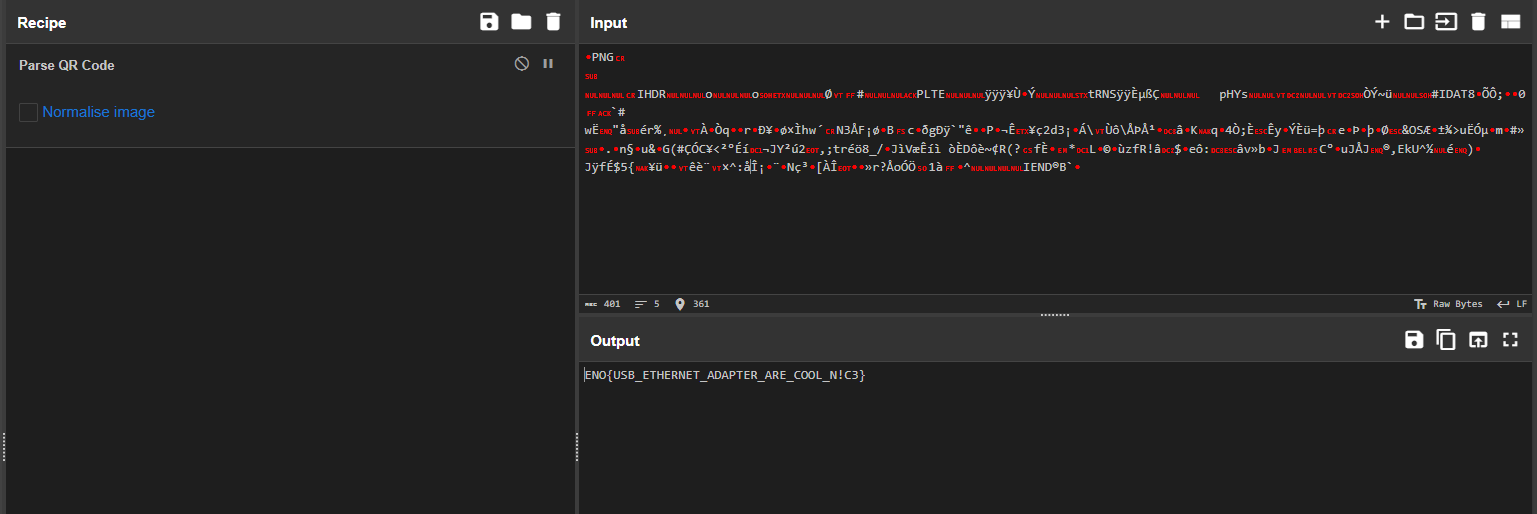
Task: Click the Normalise image label
Action: [98, 112]
